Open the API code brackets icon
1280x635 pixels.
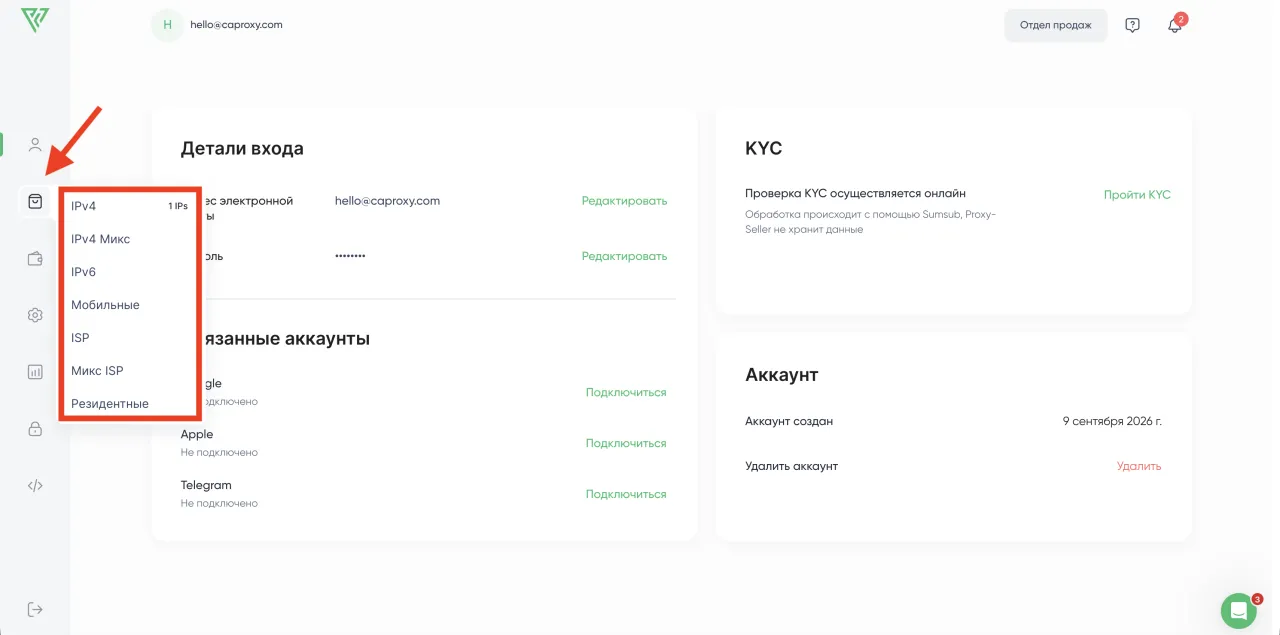[x=35, y=486]
